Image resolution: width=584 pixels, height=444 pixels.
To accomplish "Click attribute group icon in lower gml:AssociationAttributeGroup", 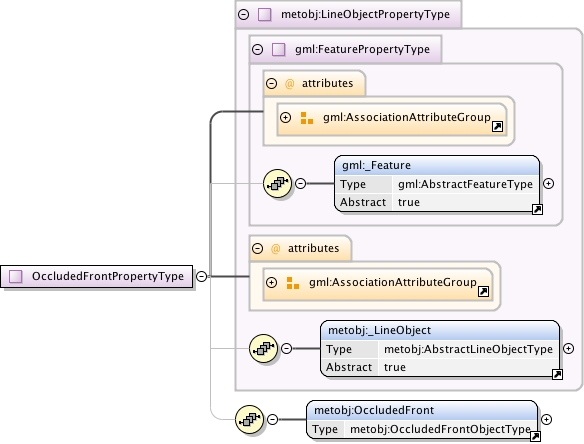I will 293,283.
